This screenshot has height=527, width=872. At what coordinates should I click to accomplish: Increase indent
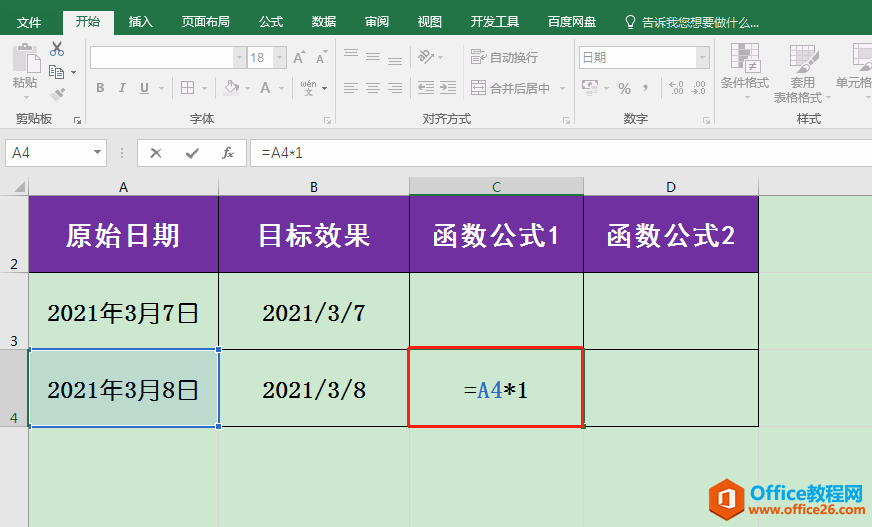[448, 88]
